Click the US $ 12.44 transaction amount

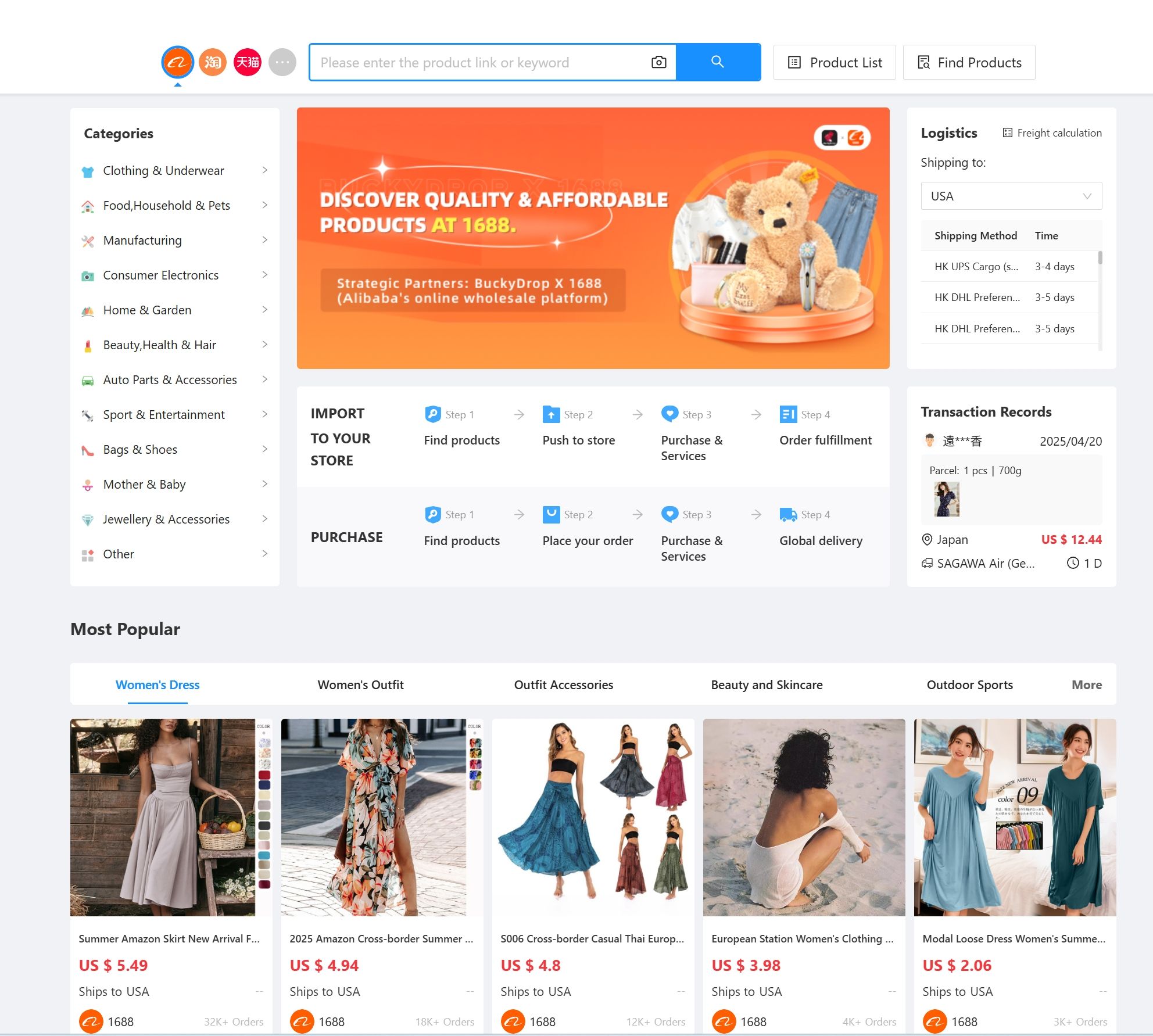(x=1071, y=539)
